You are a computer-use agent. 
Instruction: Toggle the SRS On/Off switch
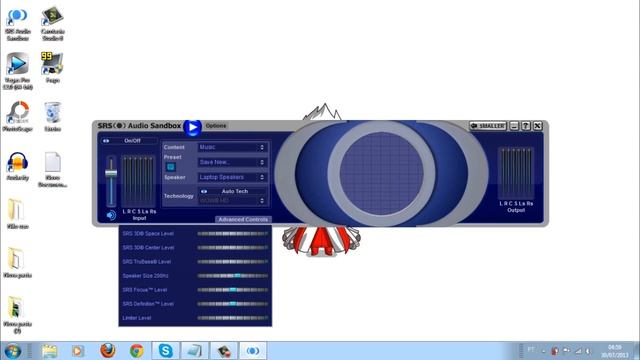(129, 141)
